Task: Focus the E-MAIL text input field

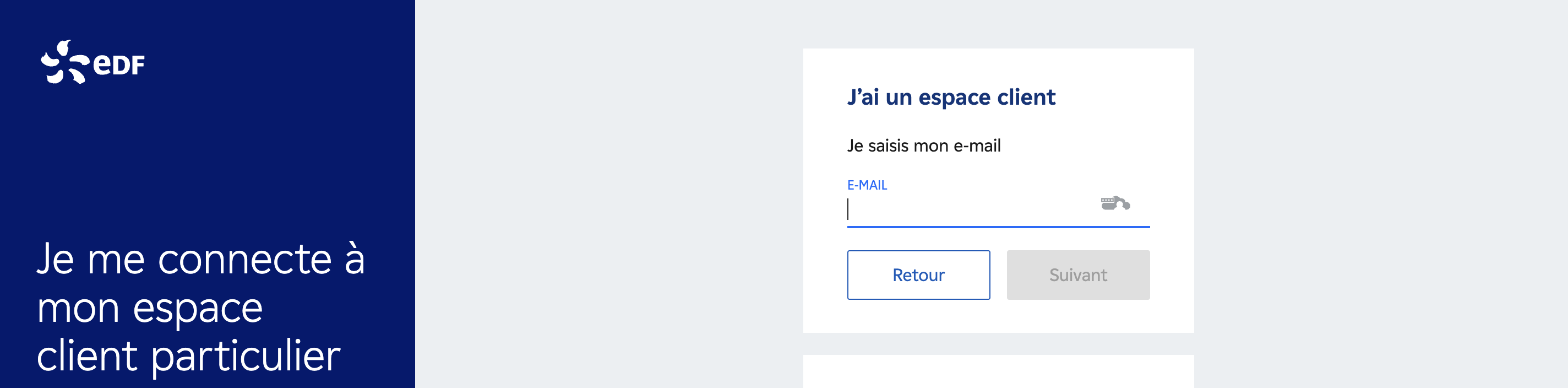Action: pos(968,209)
